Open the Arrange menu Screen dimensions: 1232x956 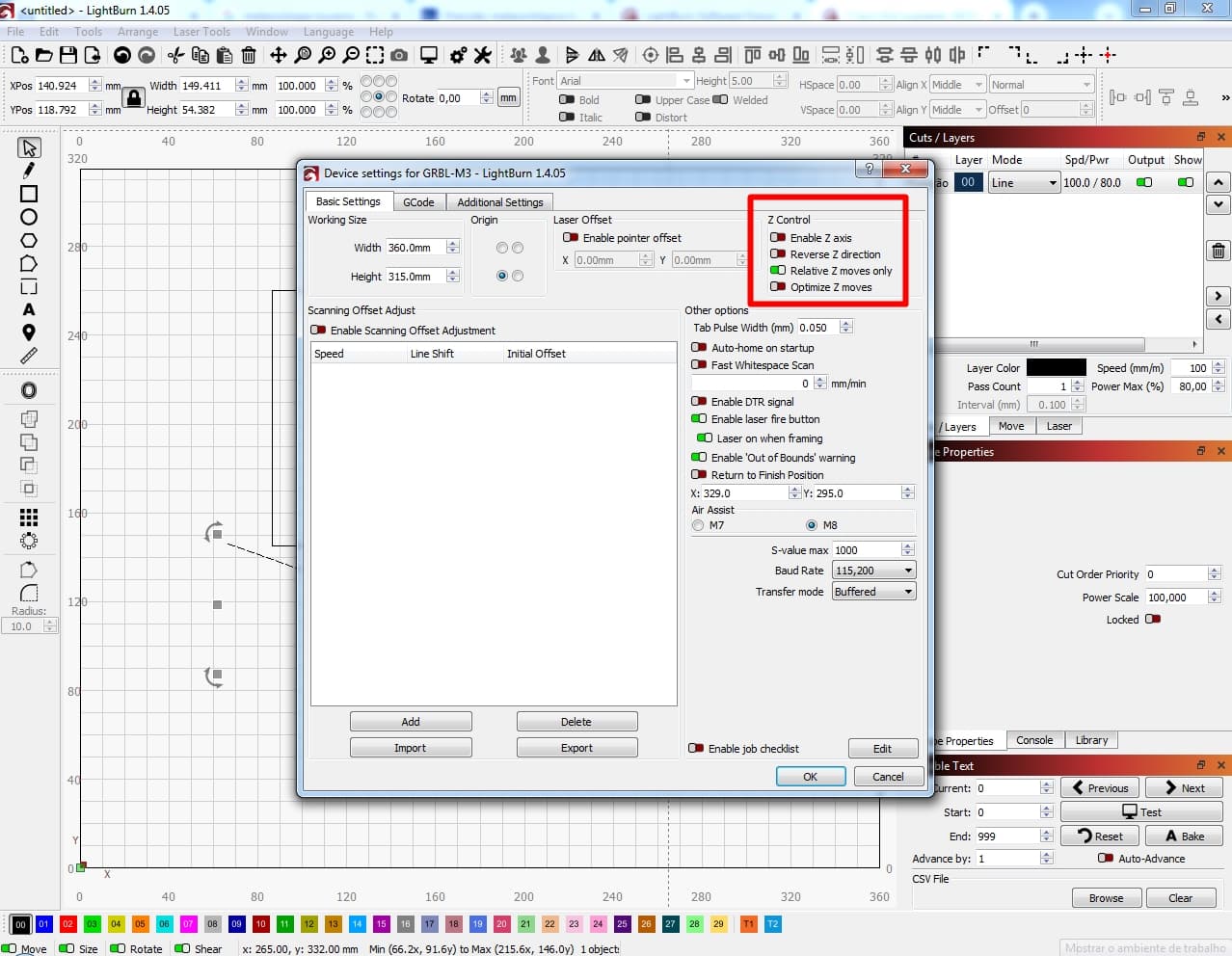coord(138,31)
